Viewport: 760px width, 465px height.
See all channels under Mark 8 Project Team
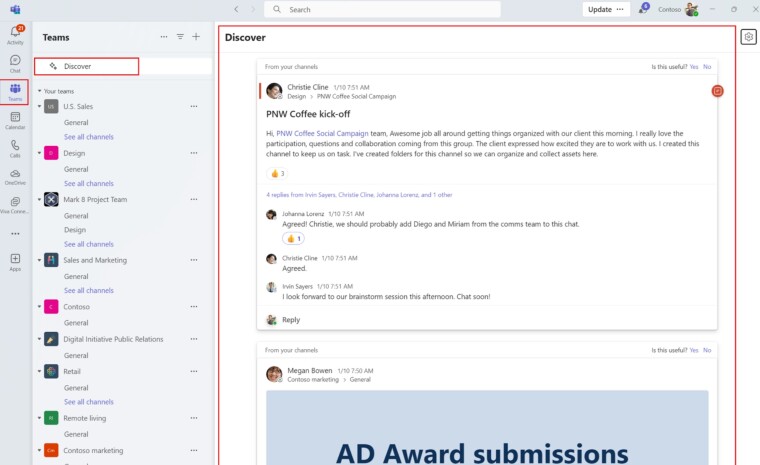click(89, 244)
